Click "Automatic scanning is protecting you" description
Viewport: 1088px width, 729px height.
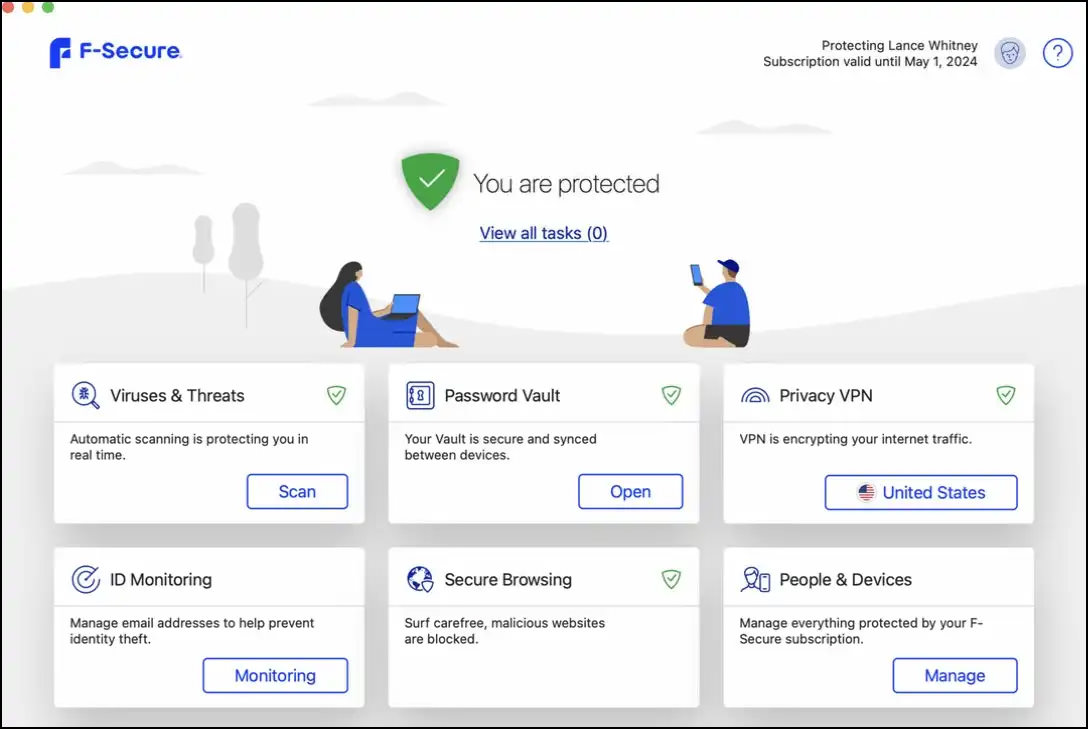(x=189, y=447)
